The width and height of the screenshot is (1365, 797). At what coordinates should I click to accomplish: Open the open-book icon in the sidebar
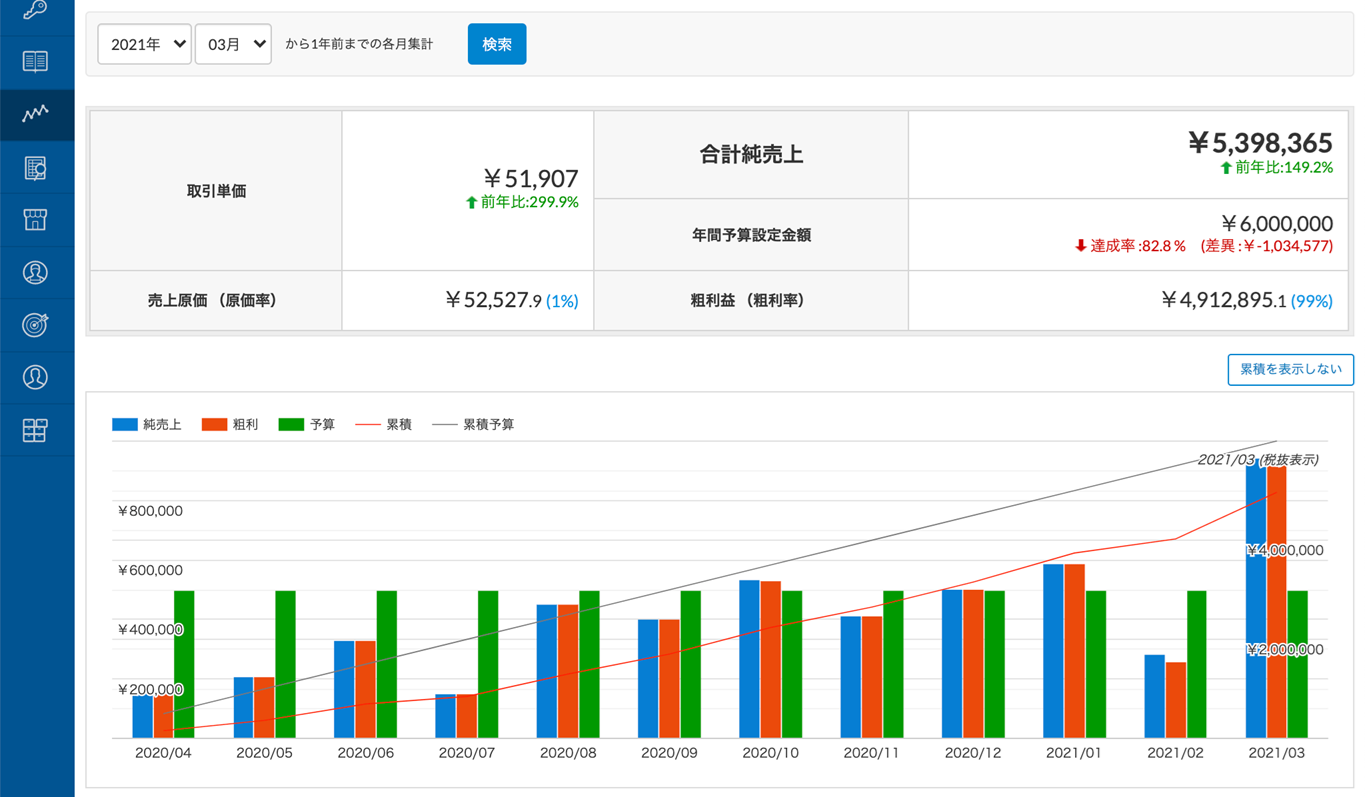point(35,62)
